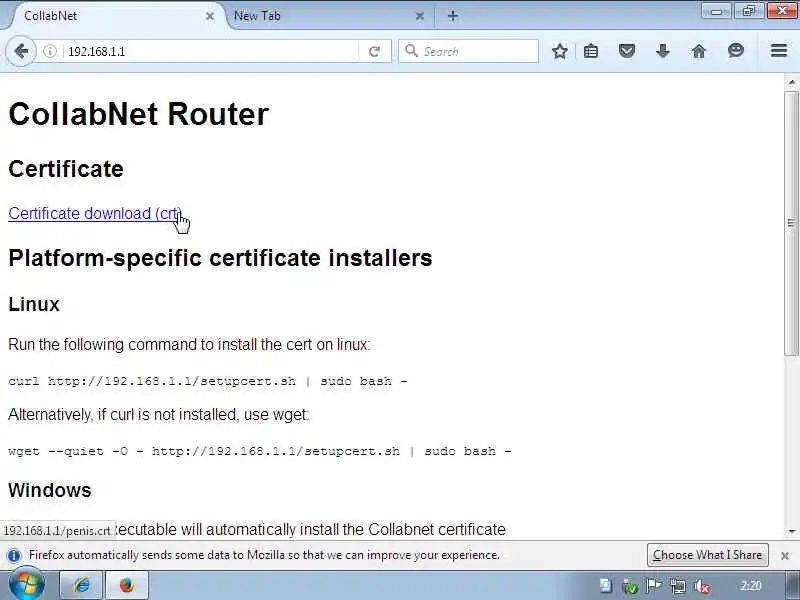Click the Action Center flag tray icon
The image size is (800, 600).
(654, 586)
